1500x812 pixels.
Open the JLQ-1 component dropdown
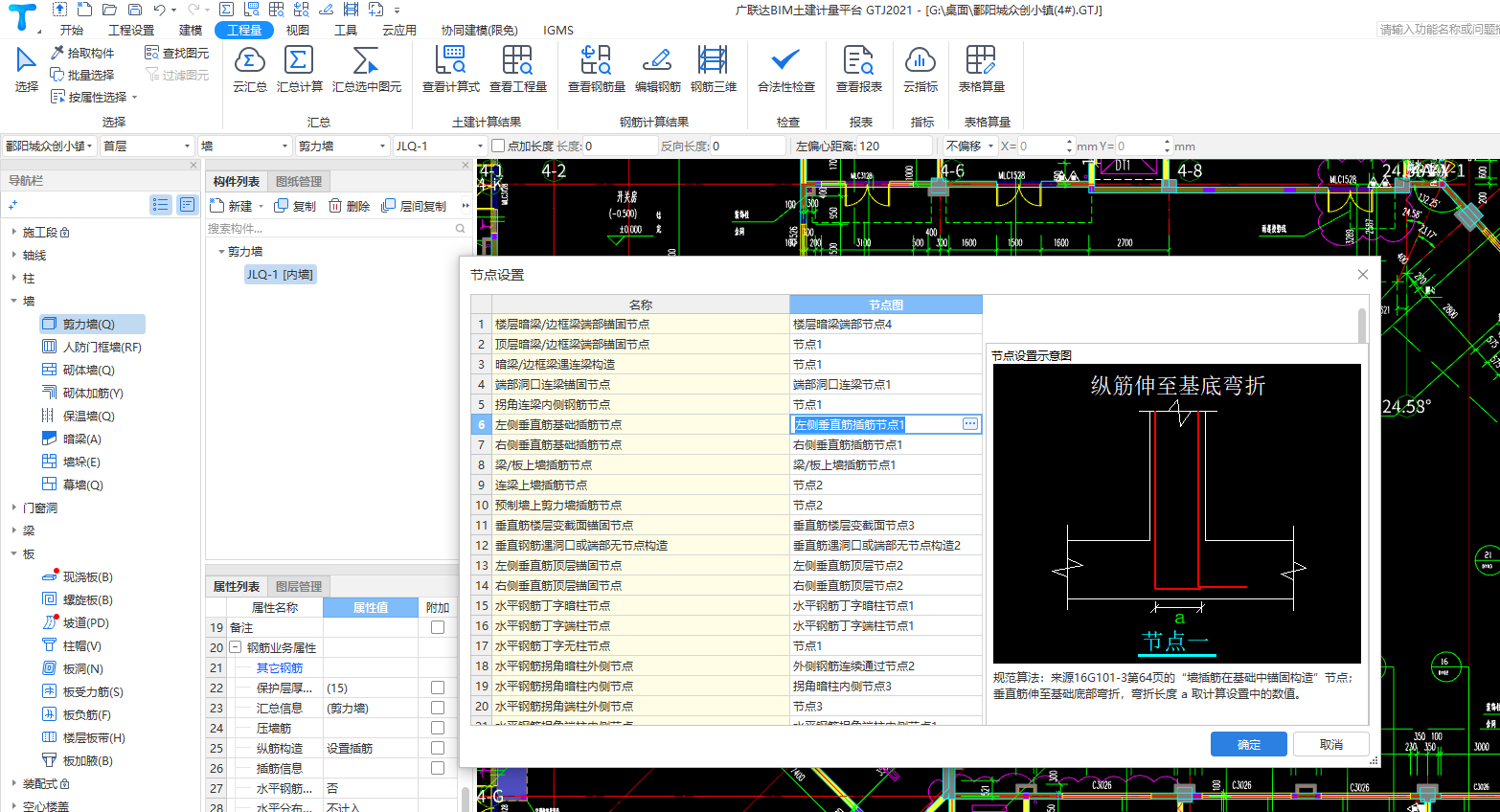coord(439,146)
